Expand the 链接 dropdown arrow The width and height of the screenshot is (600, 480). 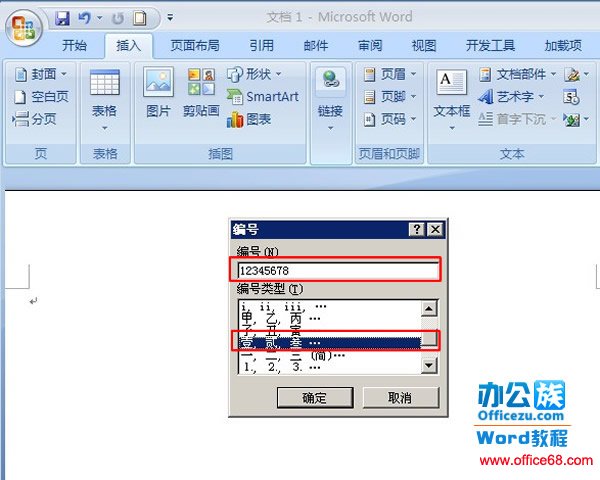point(331,128)
